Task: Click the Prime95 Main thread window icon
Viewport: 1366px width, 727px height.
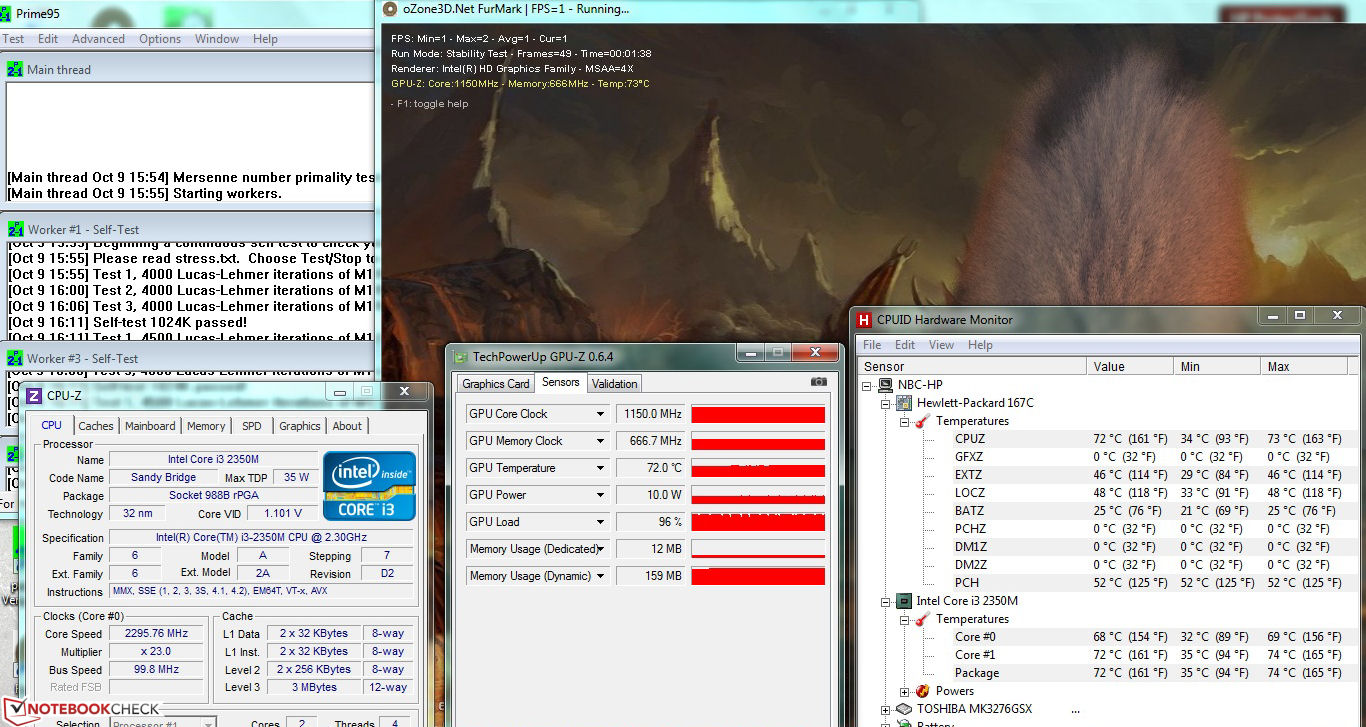Action: (15, 70)
